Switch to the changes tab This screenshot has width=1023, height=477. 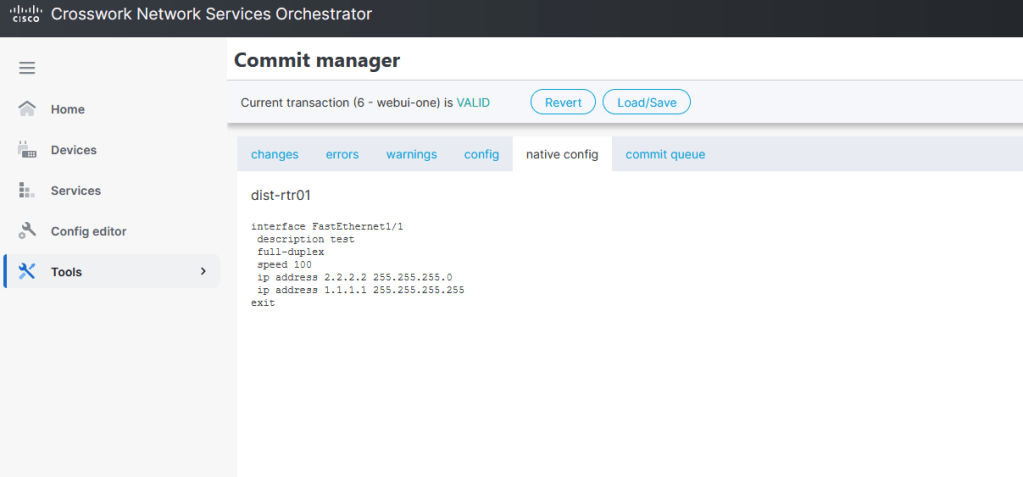tap(275, 154)
